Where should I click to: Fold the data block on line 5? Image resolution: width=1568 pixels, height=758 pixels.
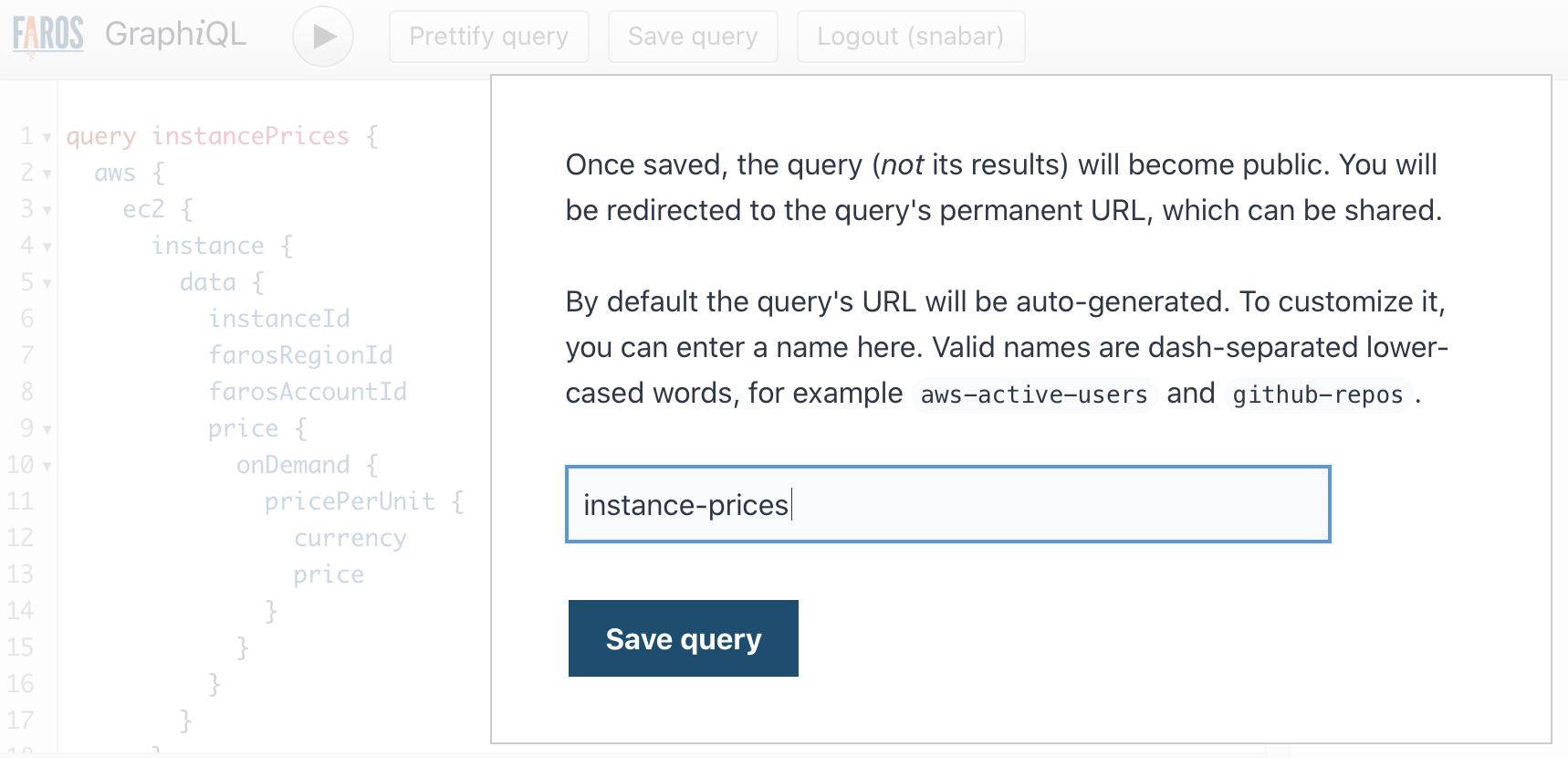tap(47, 284)
